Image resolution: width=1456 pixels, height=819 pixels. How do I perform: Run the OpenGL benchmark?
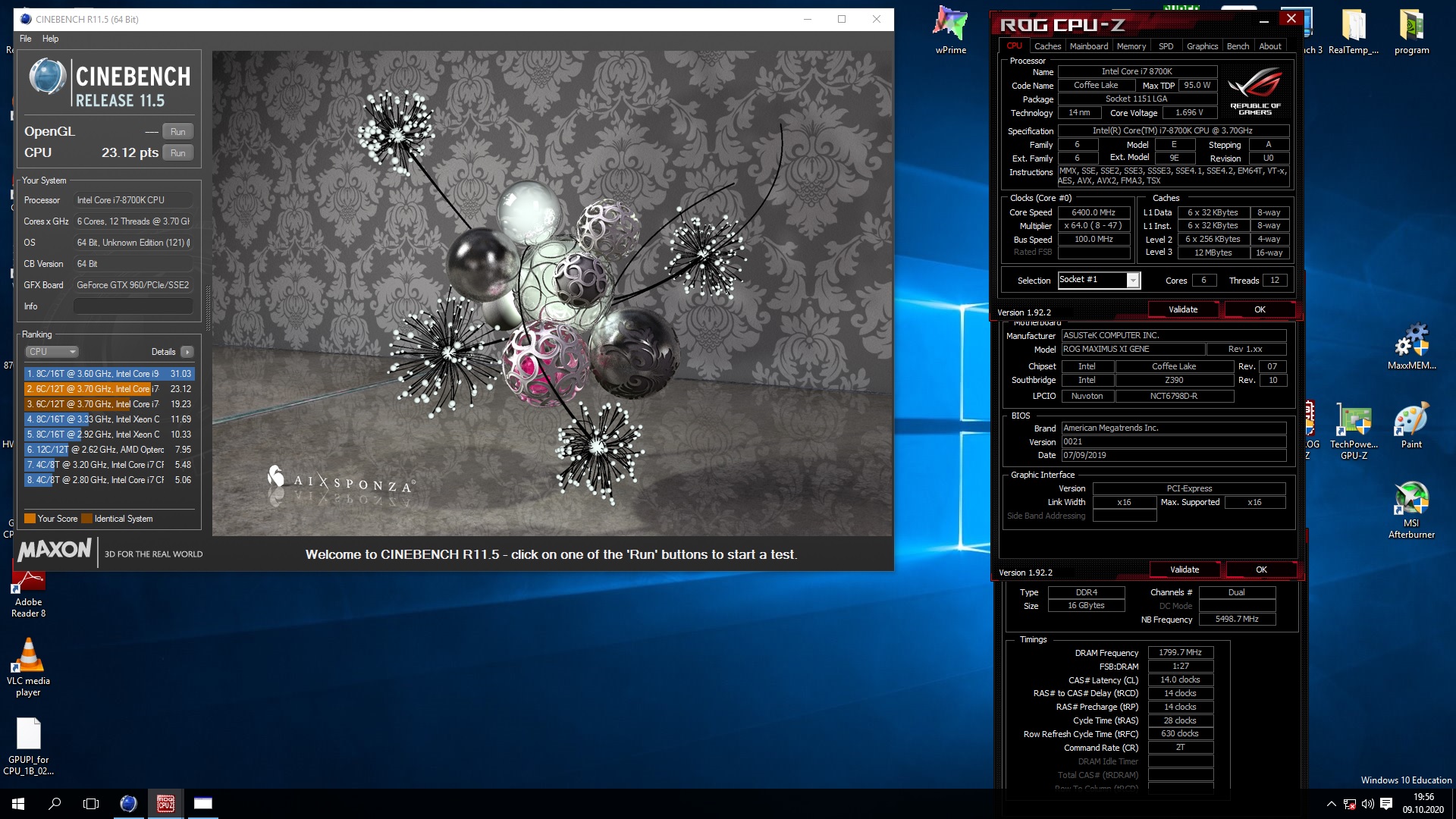178,132
